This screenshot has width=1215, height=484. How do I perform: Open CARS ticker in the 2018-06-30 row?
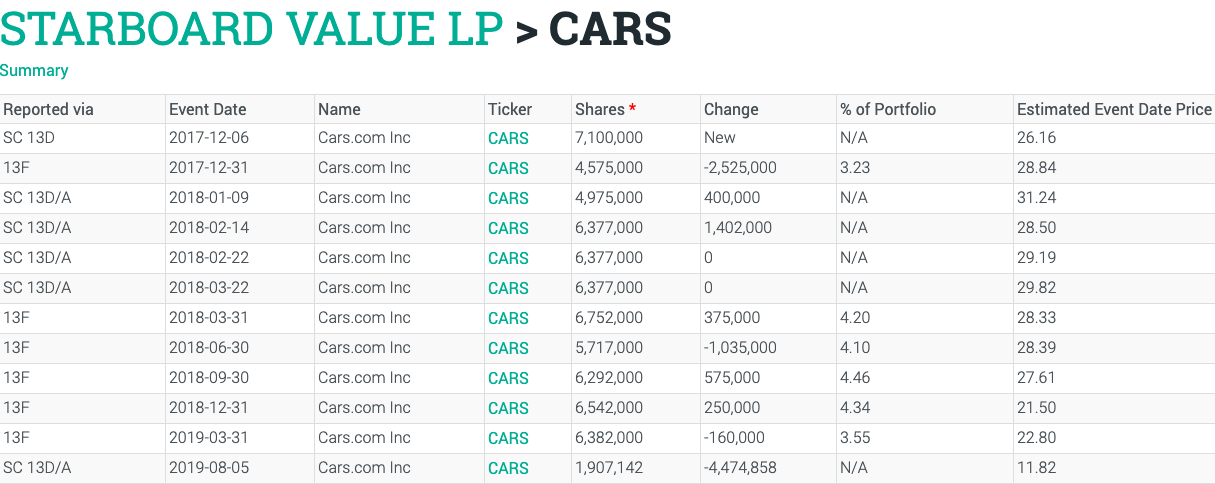coord(508,348)
